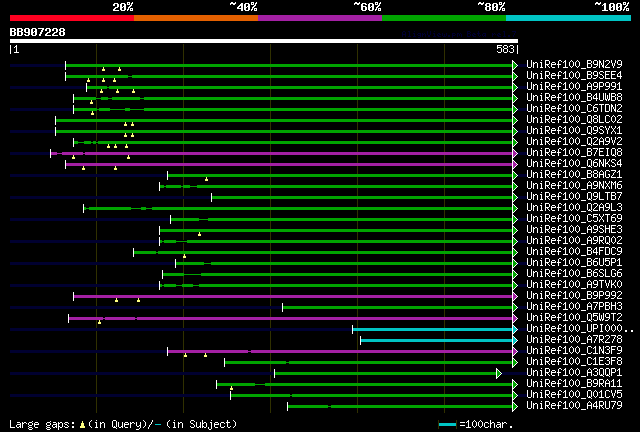
Task: Click the green ~80% identity legend segment
Action: [x=444, y=18]
